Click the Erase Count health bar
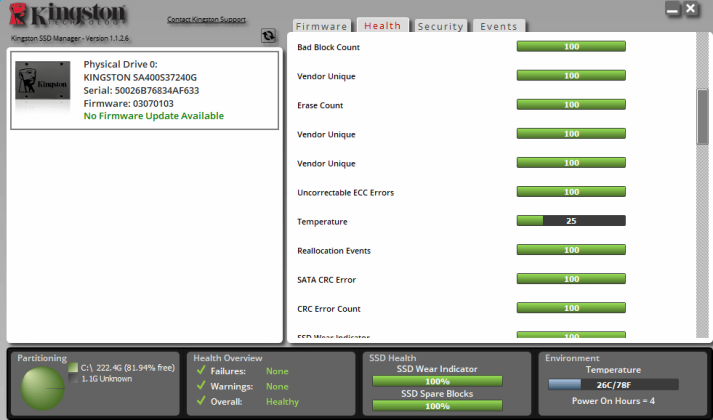Image resolution: width=713 pixels, height=420 pixels. 571,105
